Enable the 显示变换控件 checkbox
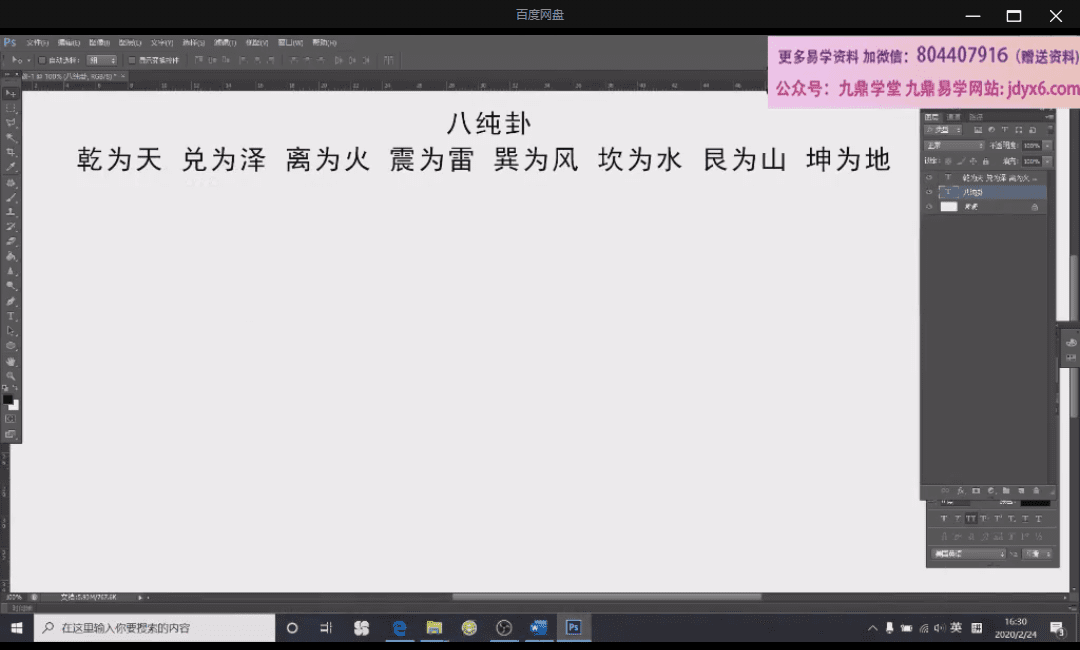1080x650 pixels. pyautogui.click(x=131, y=60)
